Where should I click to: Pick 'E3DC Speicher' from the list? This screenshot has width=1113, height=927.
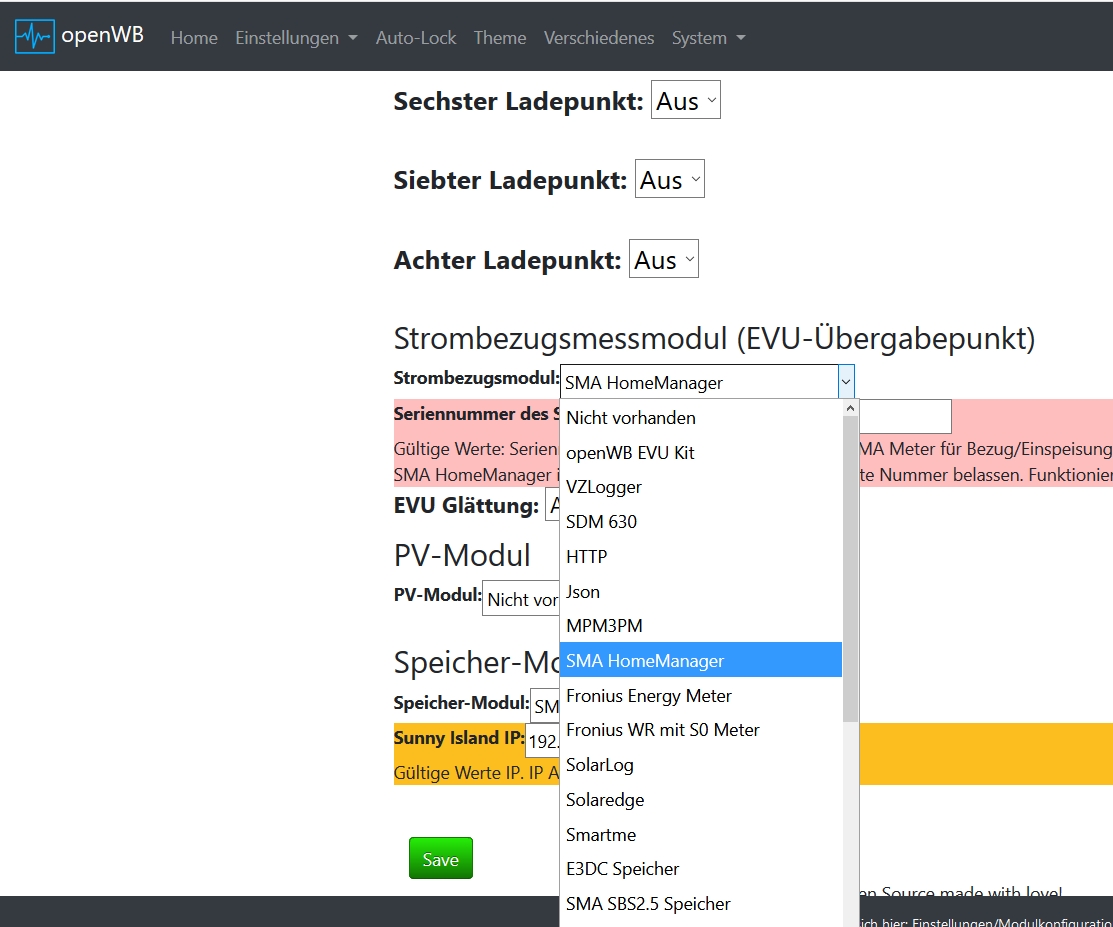tap(701, 869)
